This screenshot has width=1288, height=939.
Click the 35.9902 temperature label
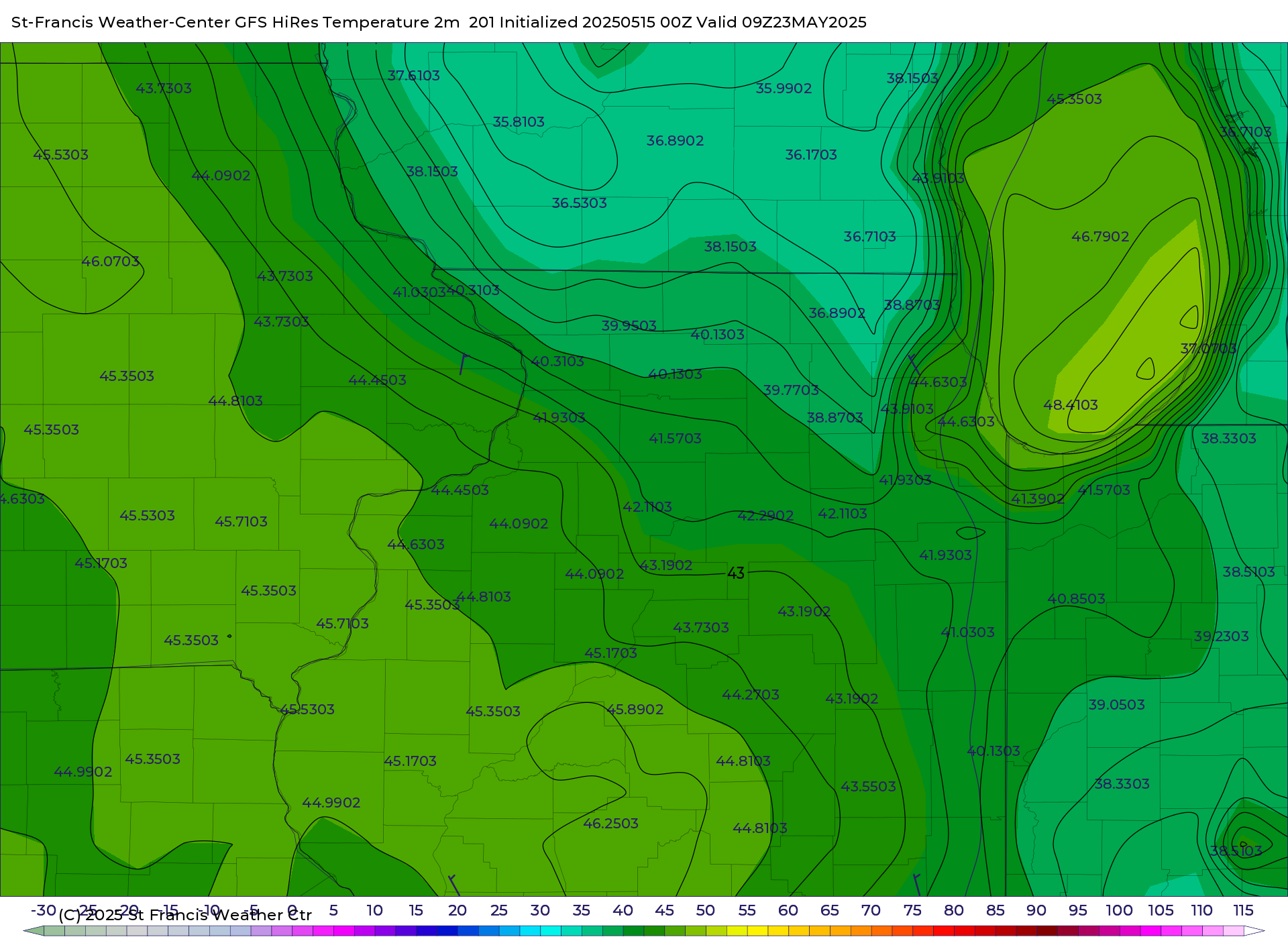click(x=784, y=89)
